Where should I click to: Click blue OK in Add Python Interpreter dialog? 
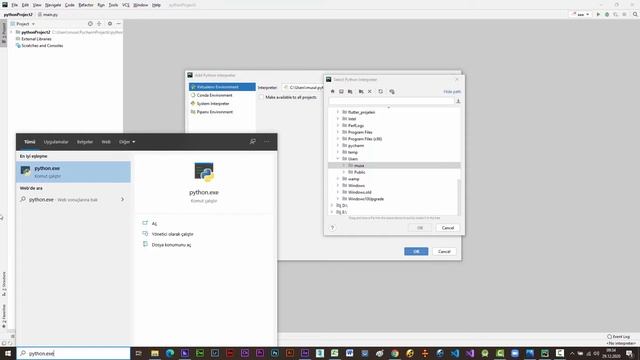(x=416, y=251)
